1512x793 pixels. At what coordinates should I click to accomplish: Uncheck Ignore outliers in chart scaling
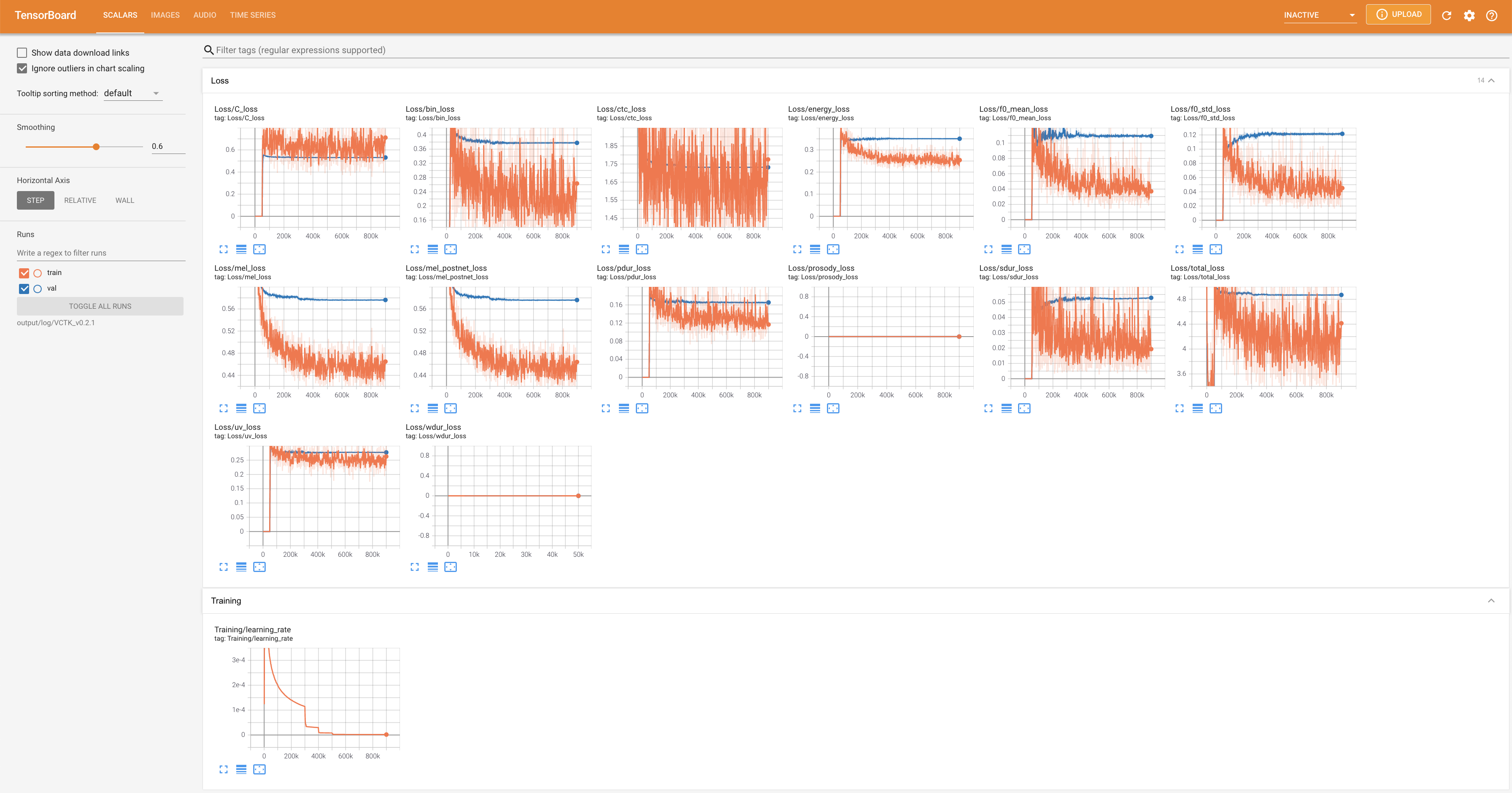(22, 69)
